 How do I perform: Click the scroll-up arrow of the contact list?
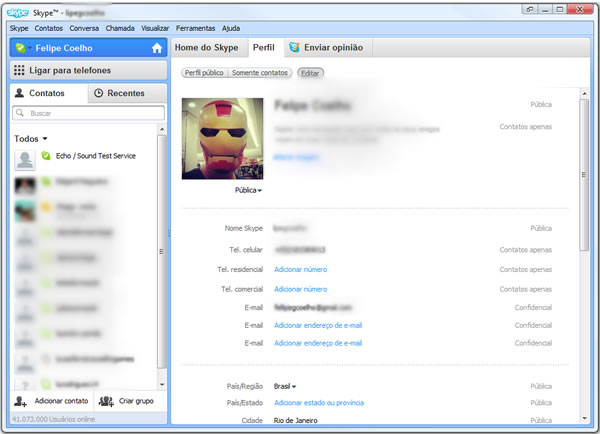click(162, 129)
